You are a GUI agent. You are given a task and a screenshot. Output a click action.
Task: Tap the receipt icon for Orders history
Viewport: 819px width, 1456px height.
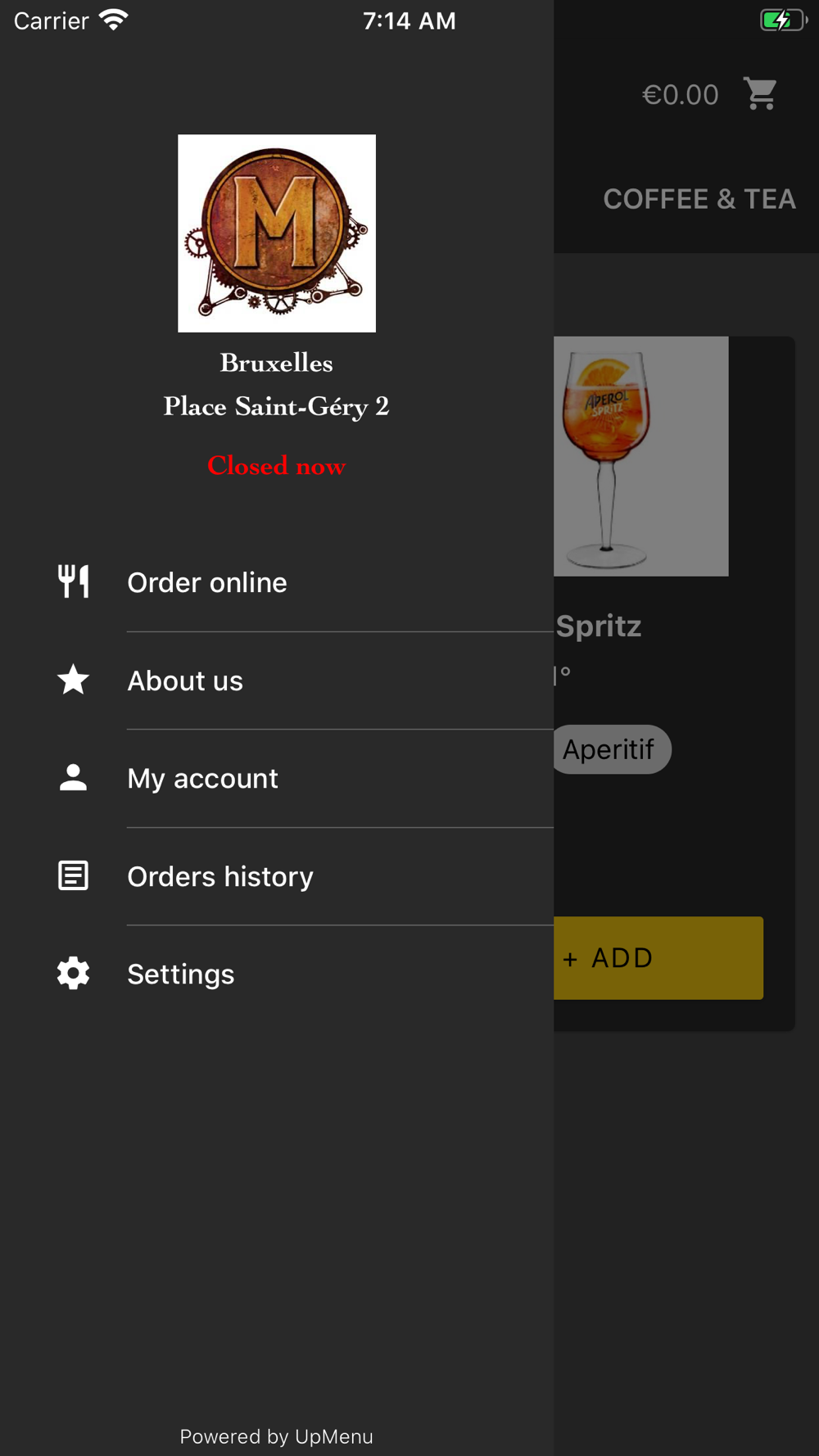pyautogui.click(x=73, y=875)
